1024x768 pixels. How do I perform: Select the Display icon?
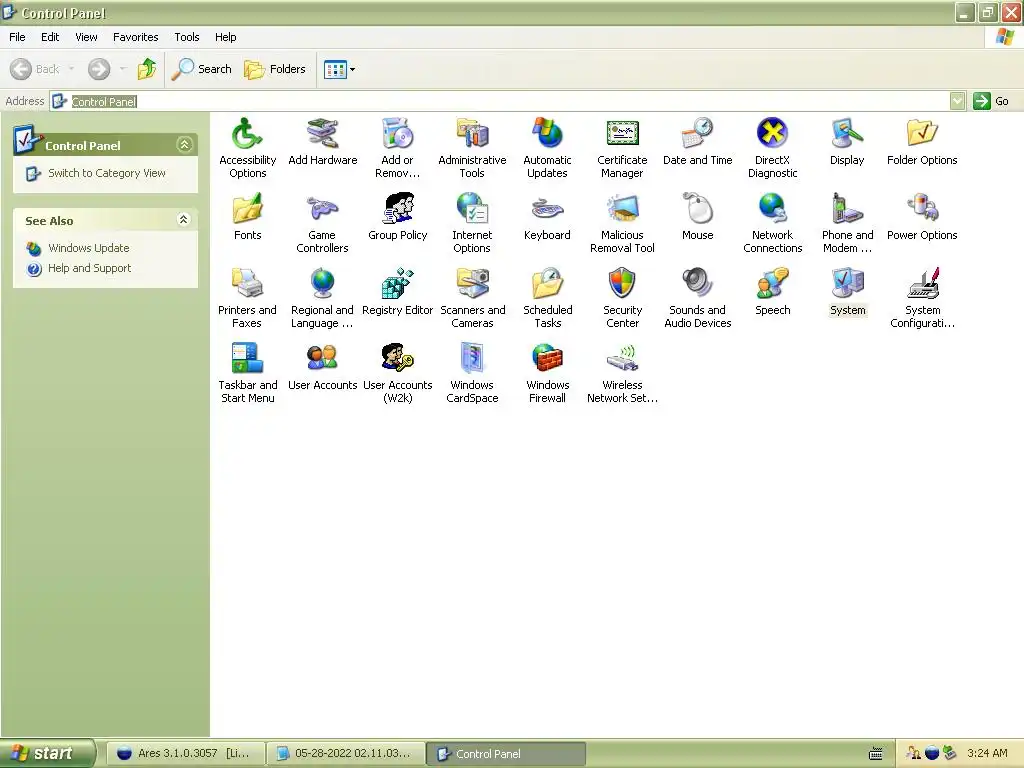(x=847, y=142)
